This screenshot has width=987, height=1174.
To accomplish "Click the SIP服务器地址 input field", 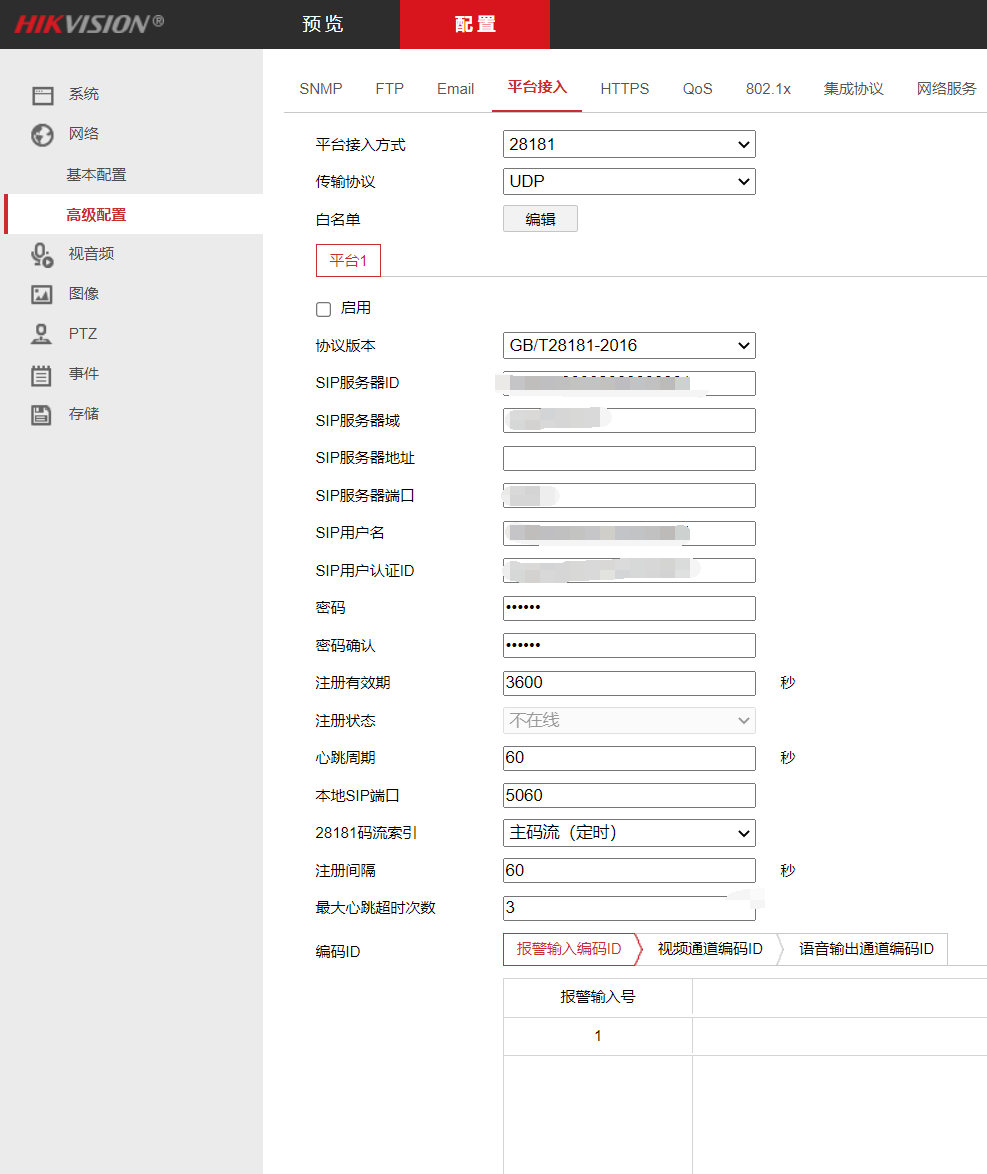I will 628,459.
